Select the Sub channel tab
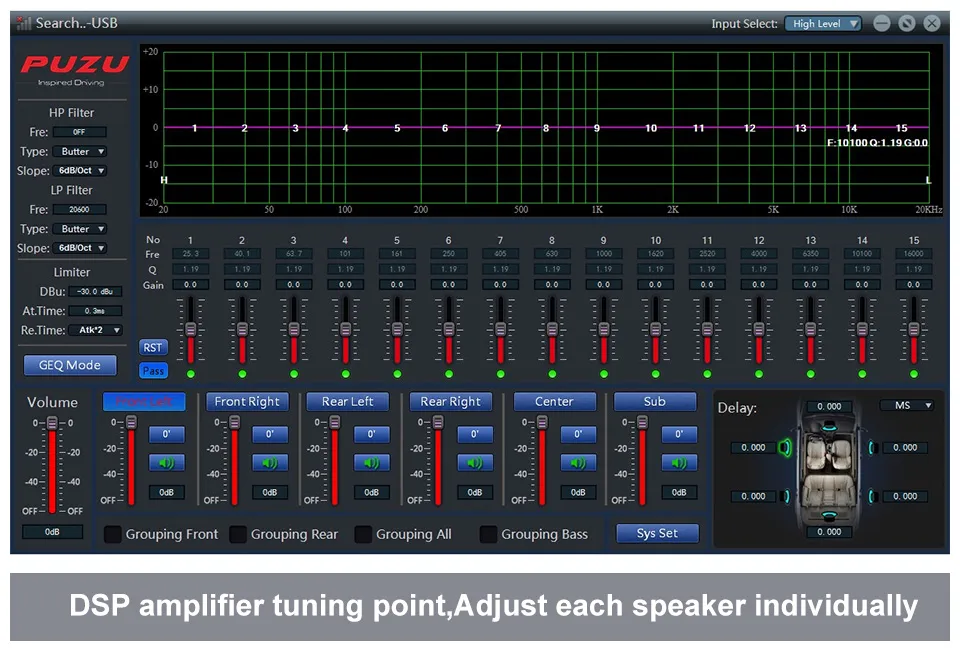 pyautogui.click(x=654, y=402)
